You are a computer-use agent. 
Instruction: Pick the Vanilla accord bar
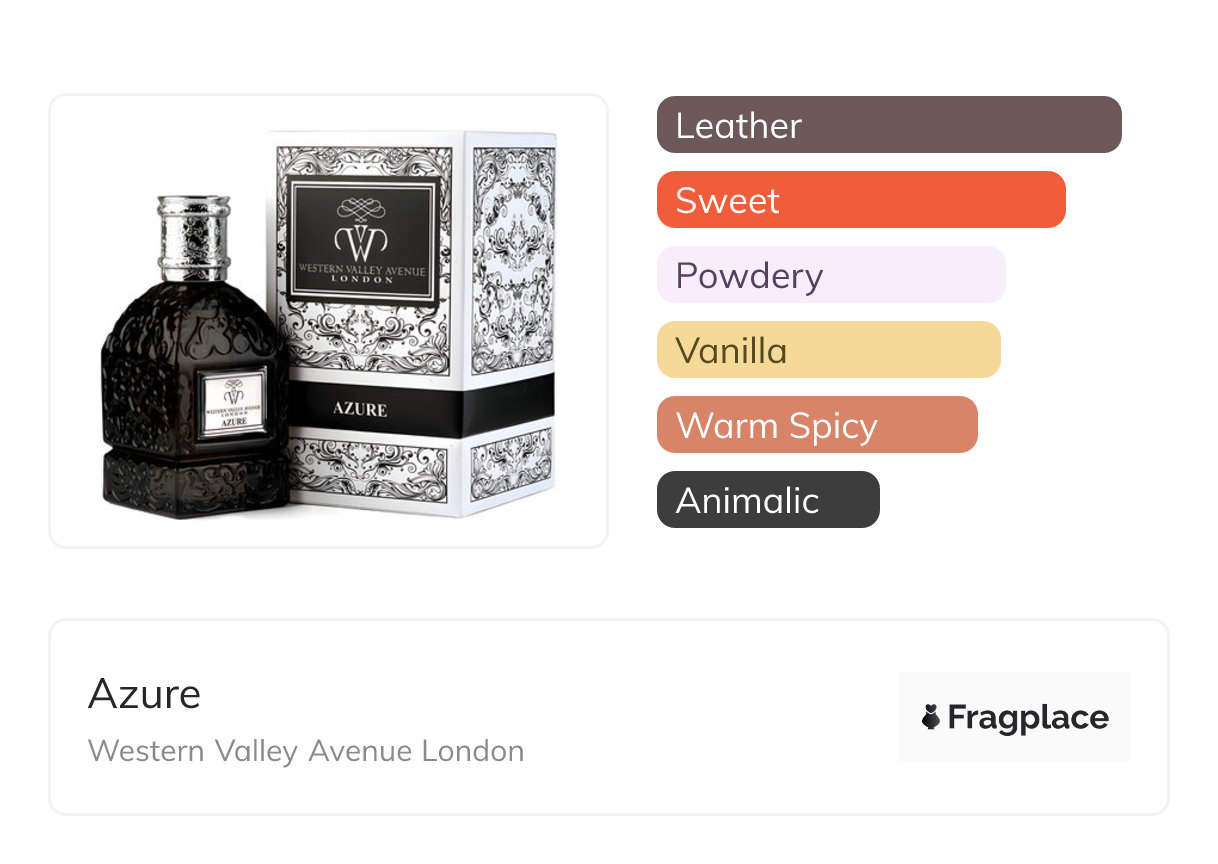pyautogui.click(x=829, y=350)
